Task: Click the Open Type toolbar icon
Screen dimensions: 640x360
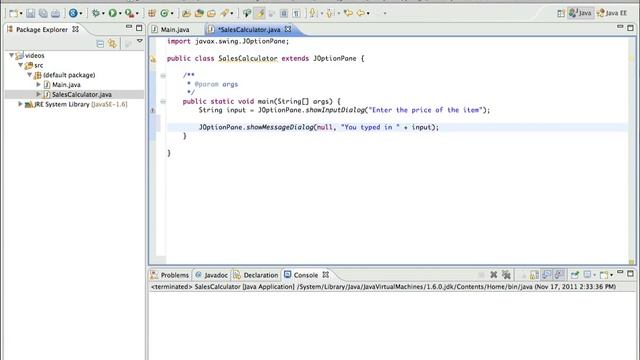Action: point(186,13)
